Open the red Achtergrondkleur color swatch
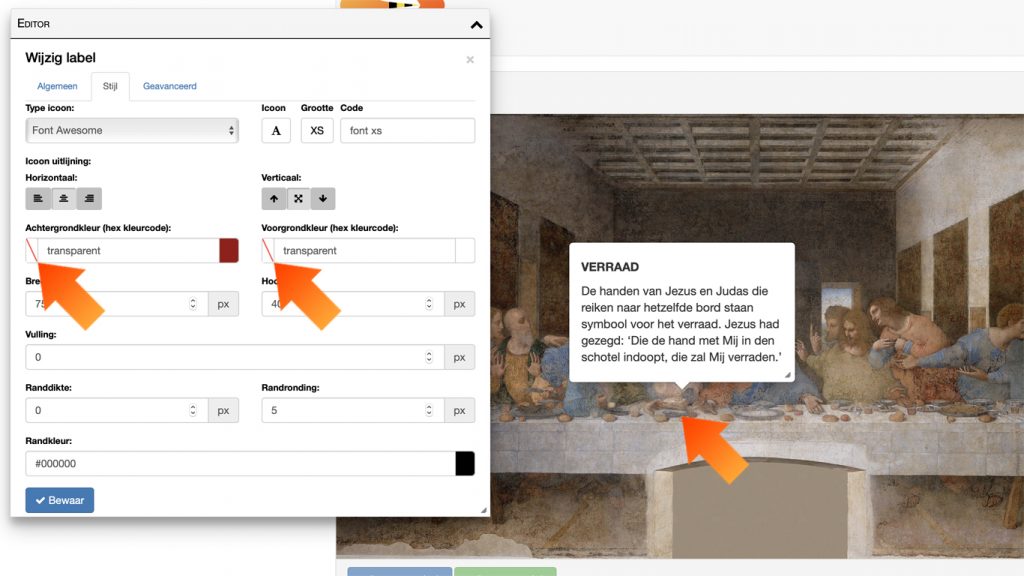Screen dimensions: 1024x576 pos(229,251)
